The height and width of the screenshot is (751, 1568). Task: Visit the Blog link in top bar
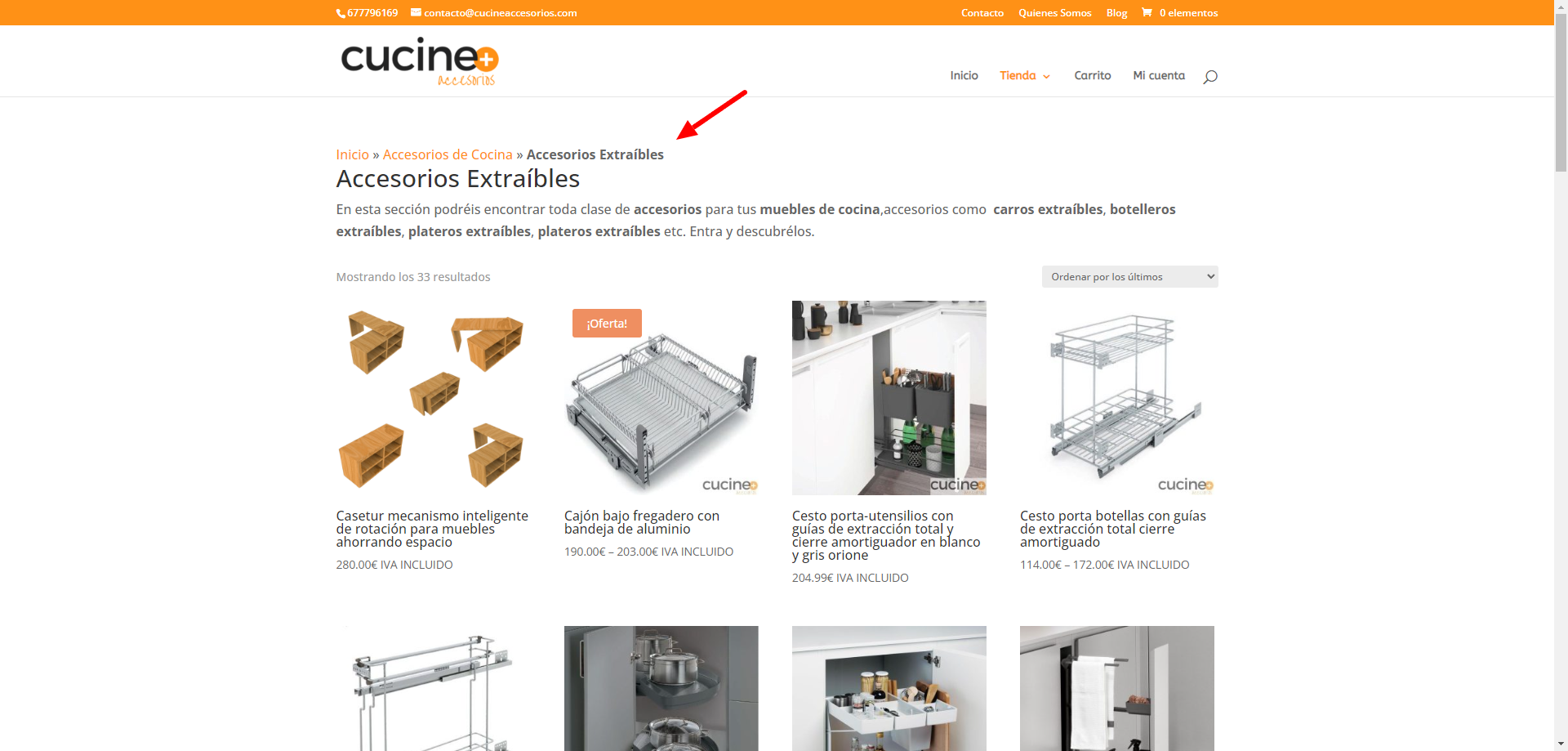[x=1116, y=13]
